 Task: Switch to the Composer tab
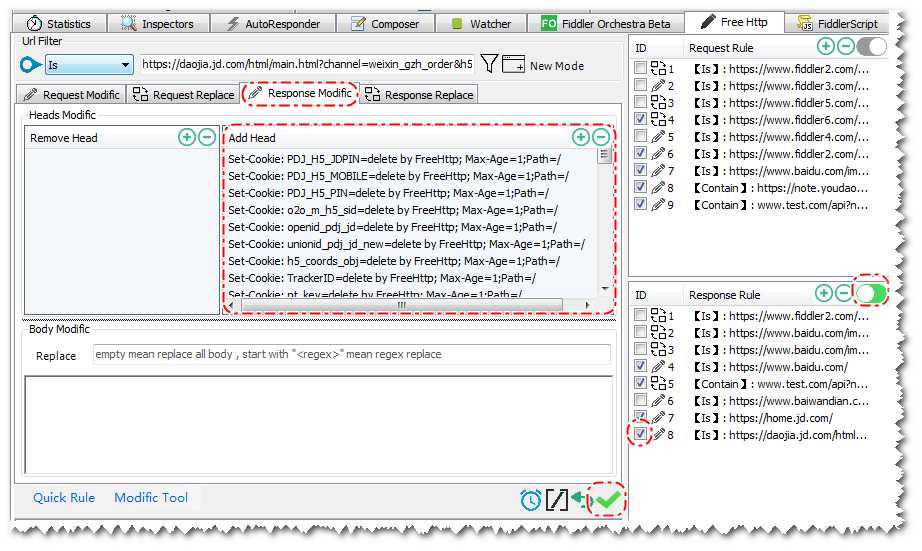click(x=385, y=24)
